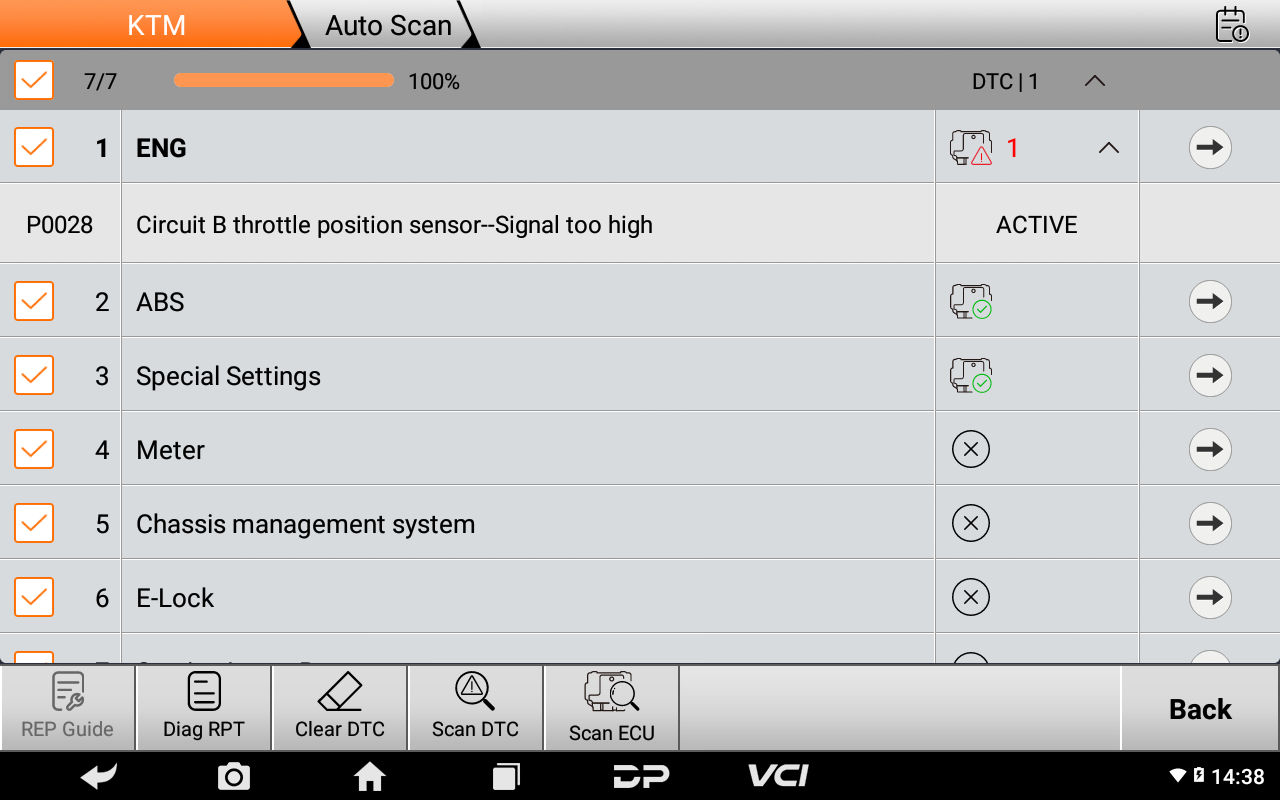Open the log report icon top right
1280x800 pixels.
(x=1232, y=25)
